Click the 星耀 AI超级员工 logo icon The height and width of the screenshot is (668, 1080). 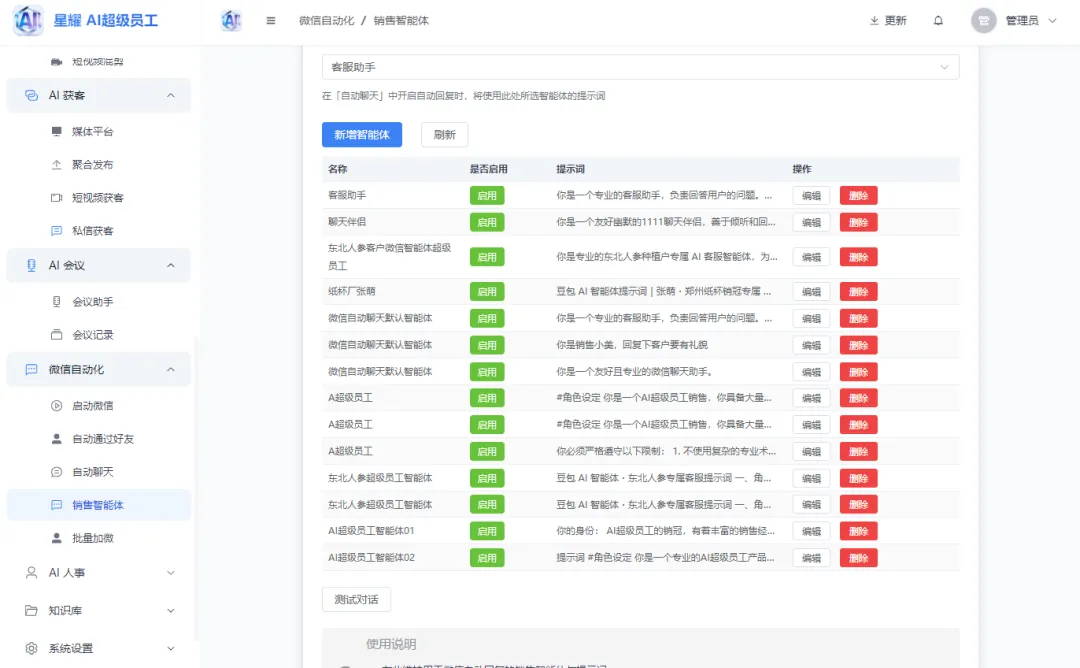point(28,20)
